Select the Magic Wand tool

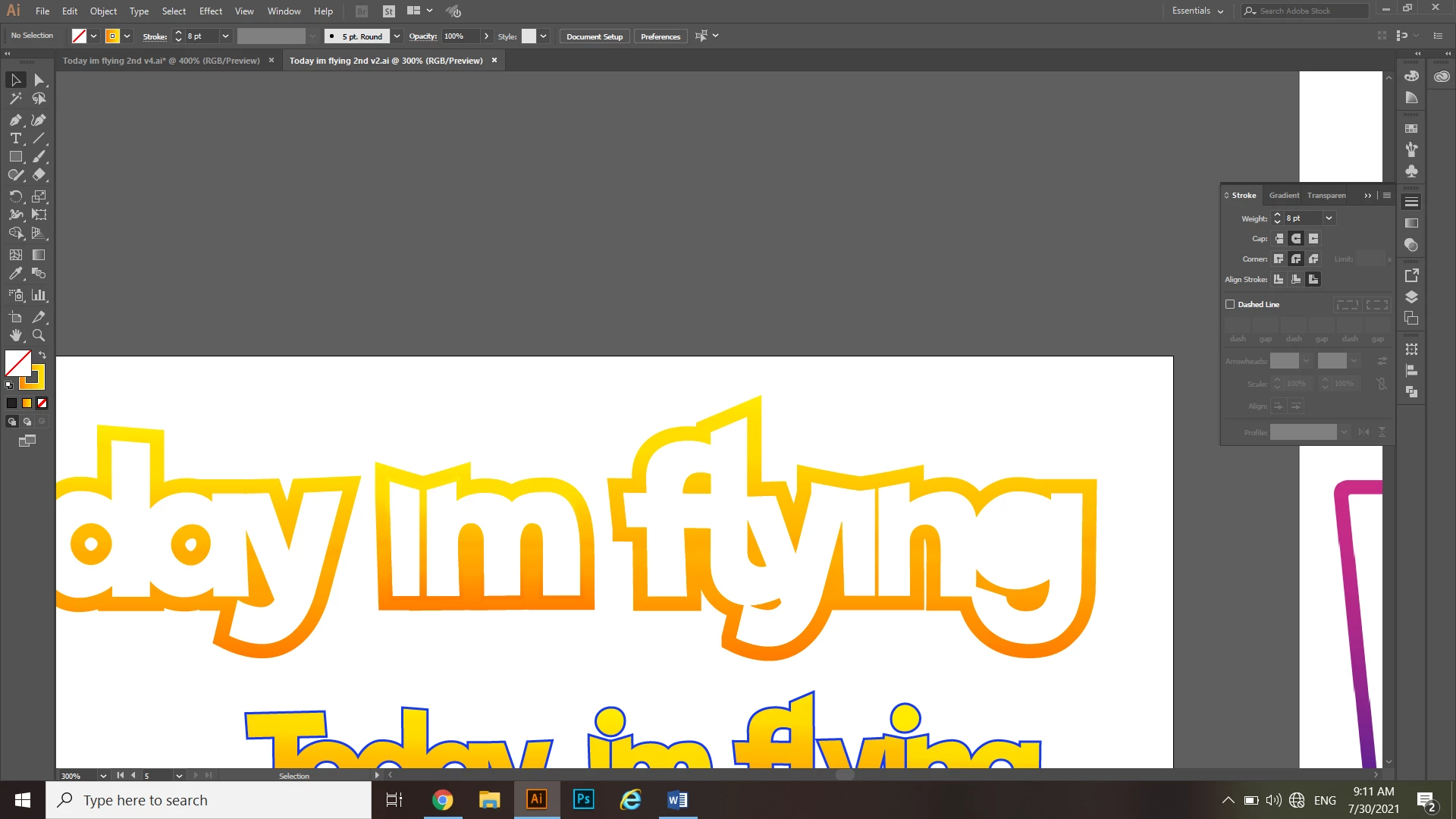click(x=15, y=99)
